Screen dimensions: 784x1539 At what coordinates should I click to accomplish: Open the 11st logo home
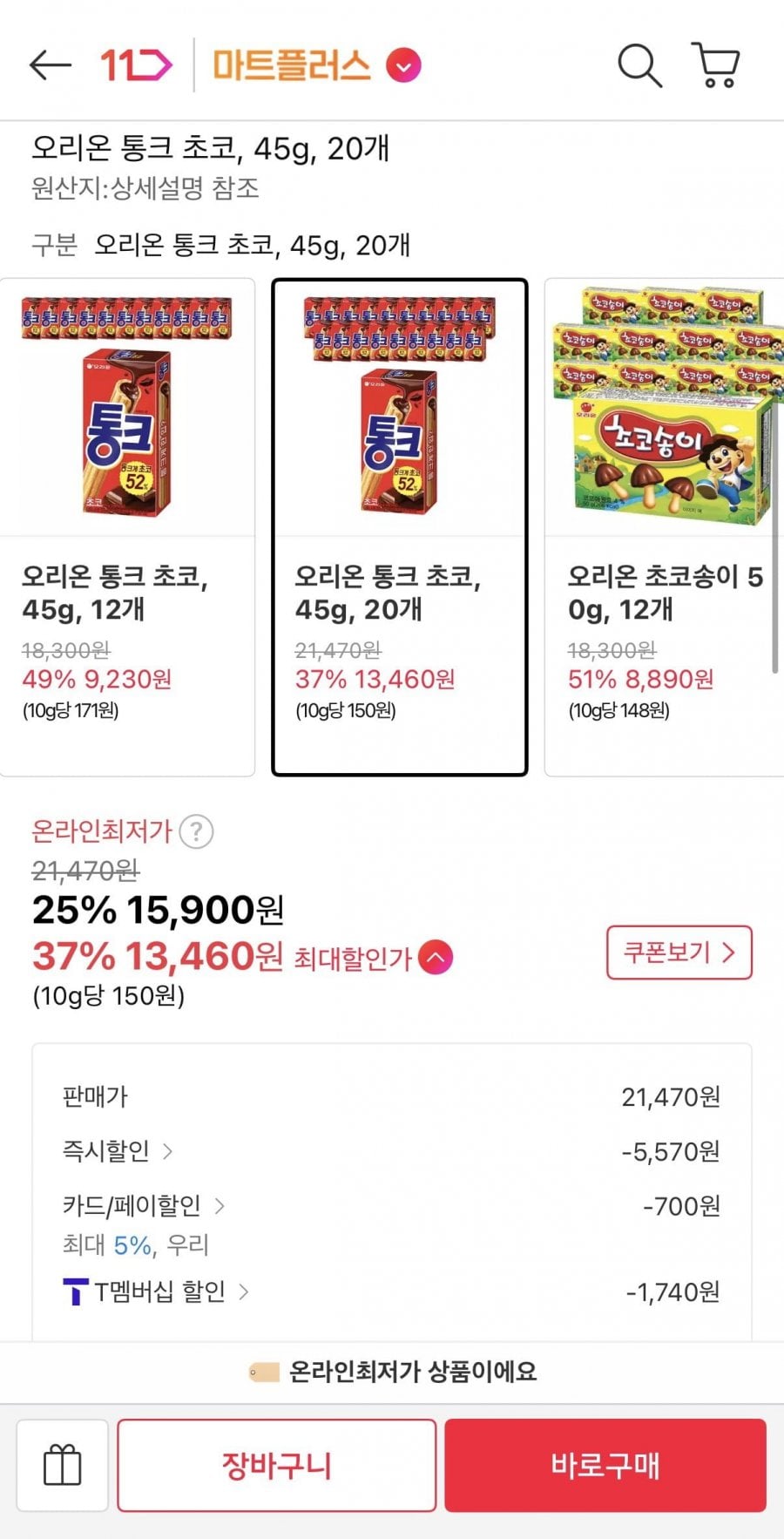click(136, 65)
